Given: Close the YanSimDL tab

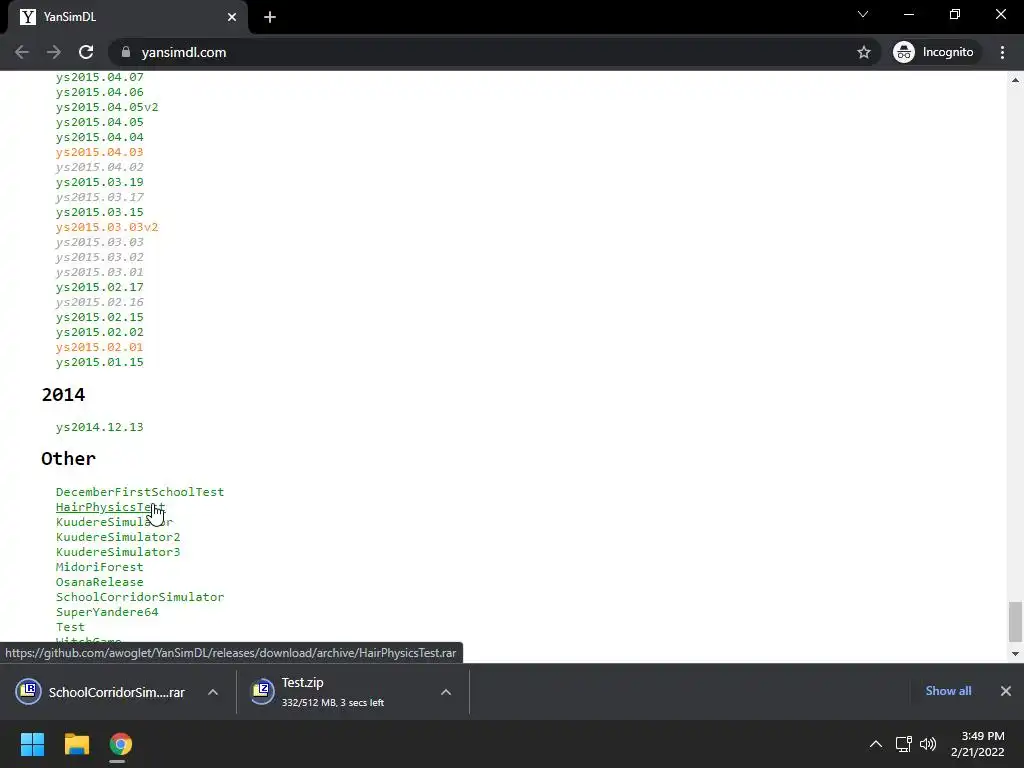Looking at the screenshot, I should [x=232, y=17].
